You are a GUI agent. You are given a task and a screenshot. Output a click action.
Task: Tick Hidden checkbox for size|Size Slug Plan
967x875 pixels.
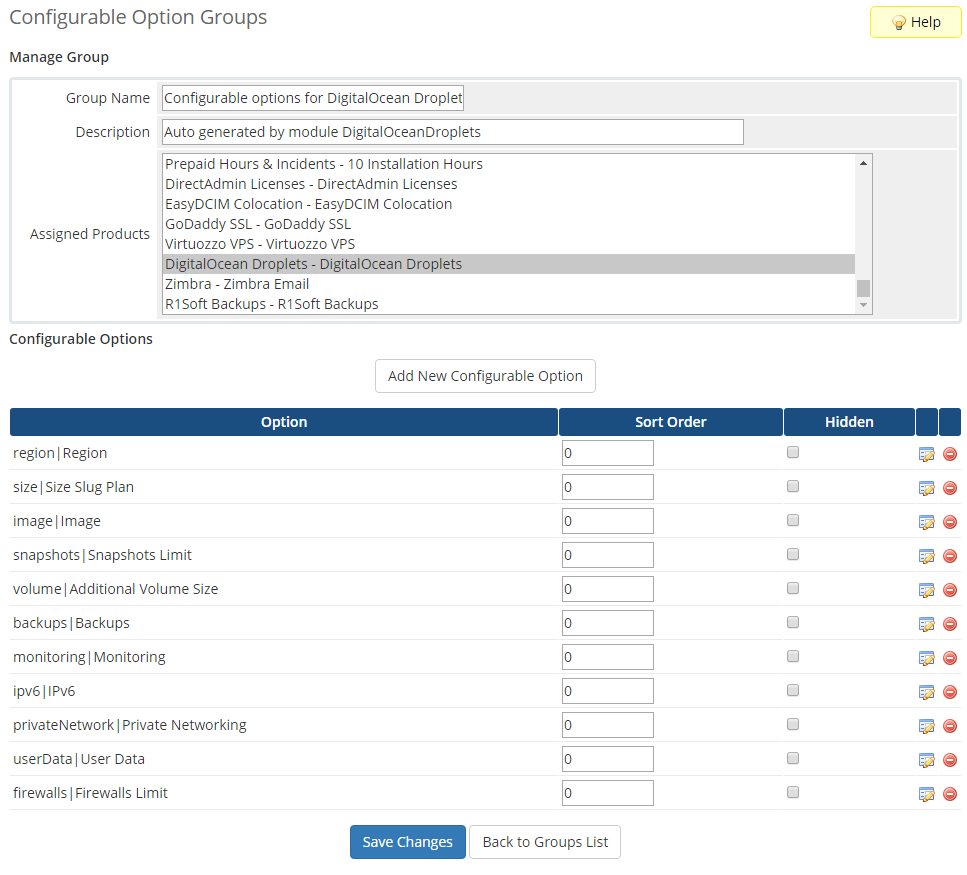[793, 486]
